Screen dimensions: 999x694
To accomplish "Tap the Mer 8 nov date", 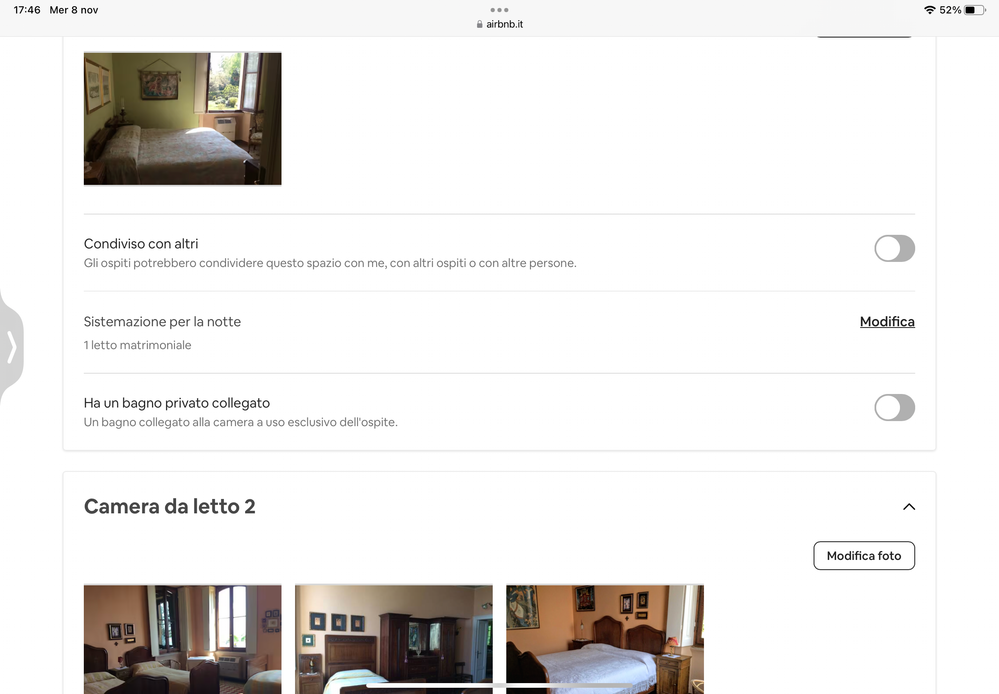I will (x=74, y=10).
